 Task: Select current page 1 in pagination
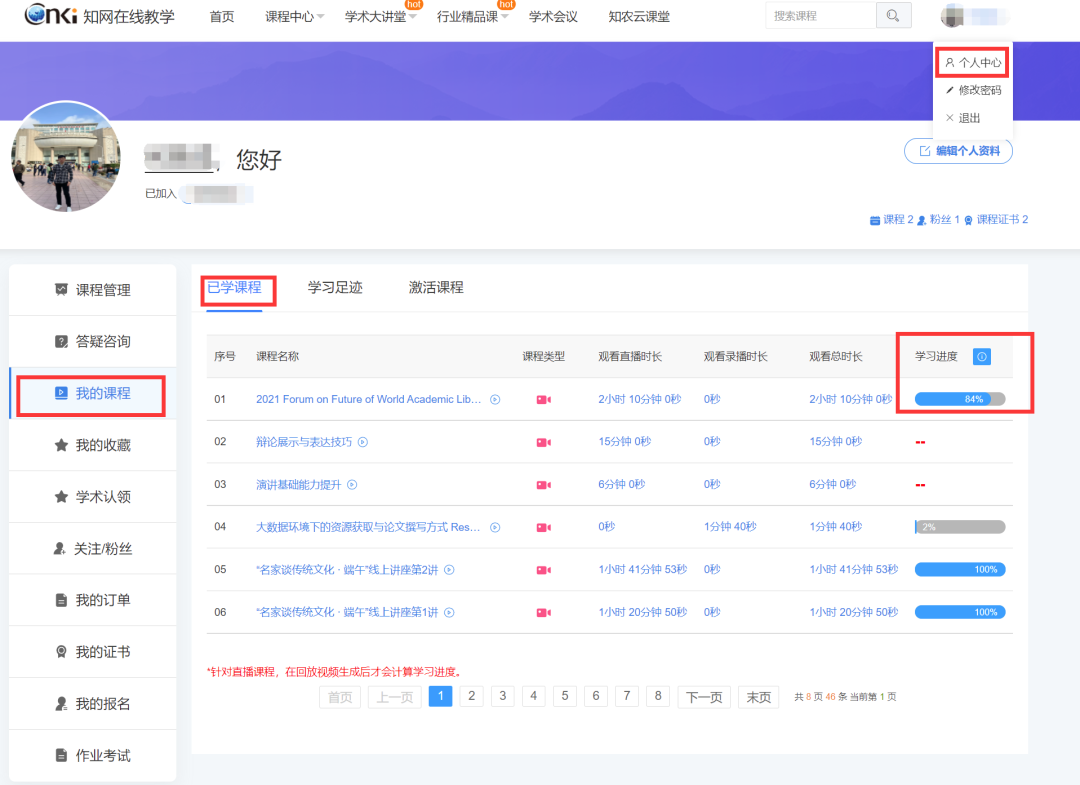(440, 696)
